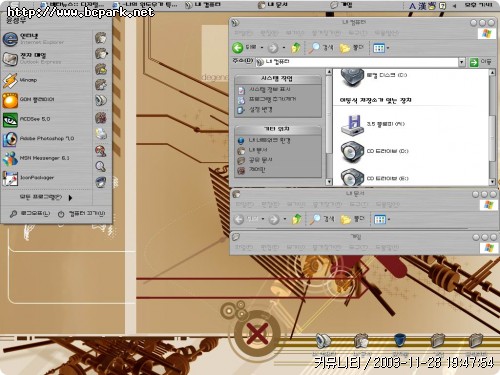Toggle 폴더 folders pane in 내 컴퓨터 window
Viewport: 500px width, 375px height.
click(x=352, y=48)
